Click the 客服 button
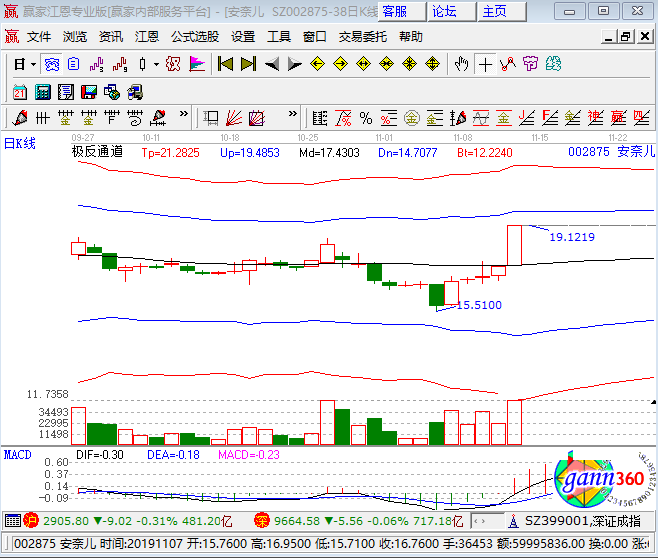 402,11
